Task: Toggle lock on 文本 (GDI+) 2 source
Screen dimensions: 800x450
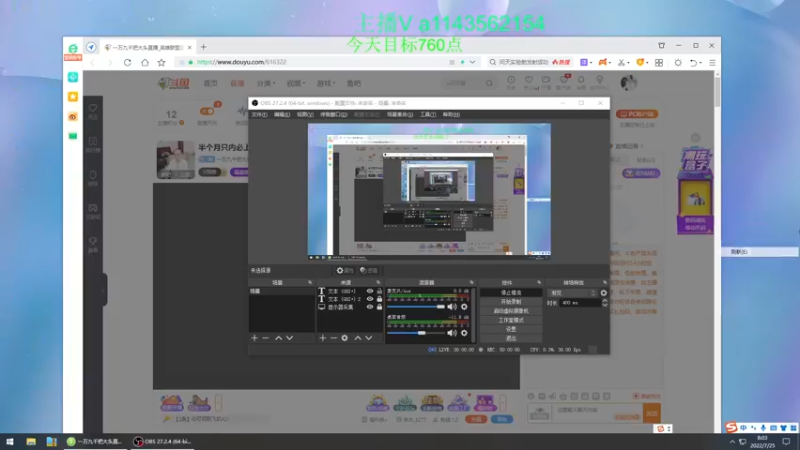Action: [x=379, y=299]
